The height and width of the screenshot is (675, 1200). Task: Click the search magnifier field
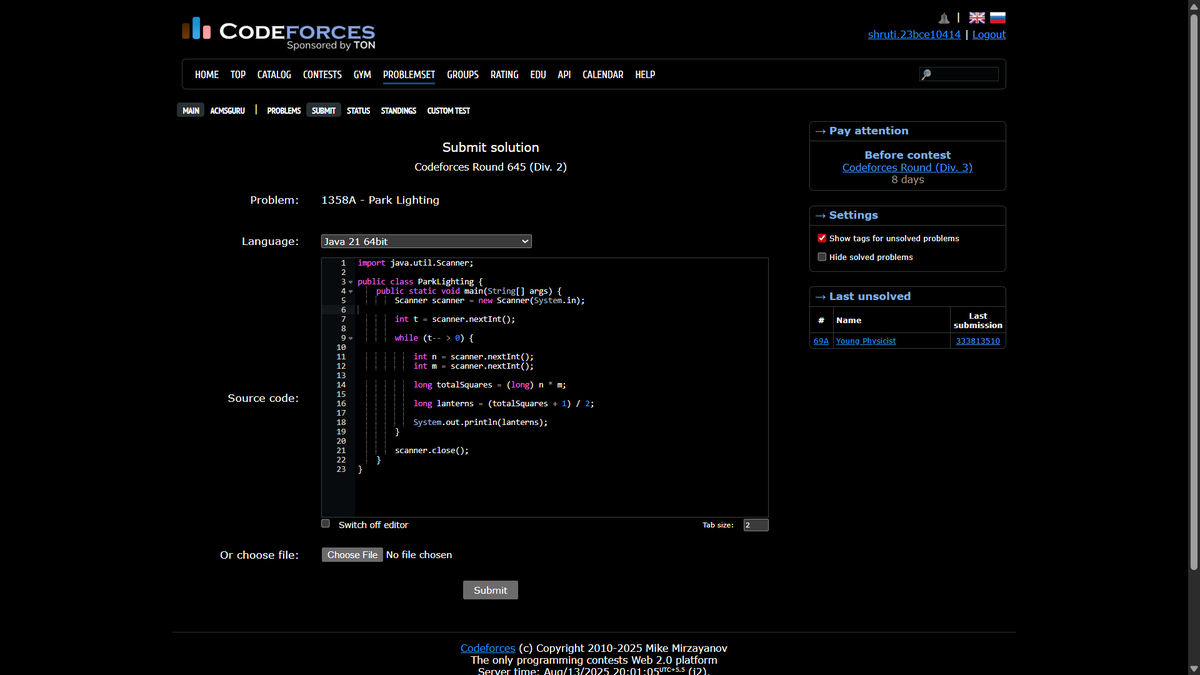coord(959,74)
